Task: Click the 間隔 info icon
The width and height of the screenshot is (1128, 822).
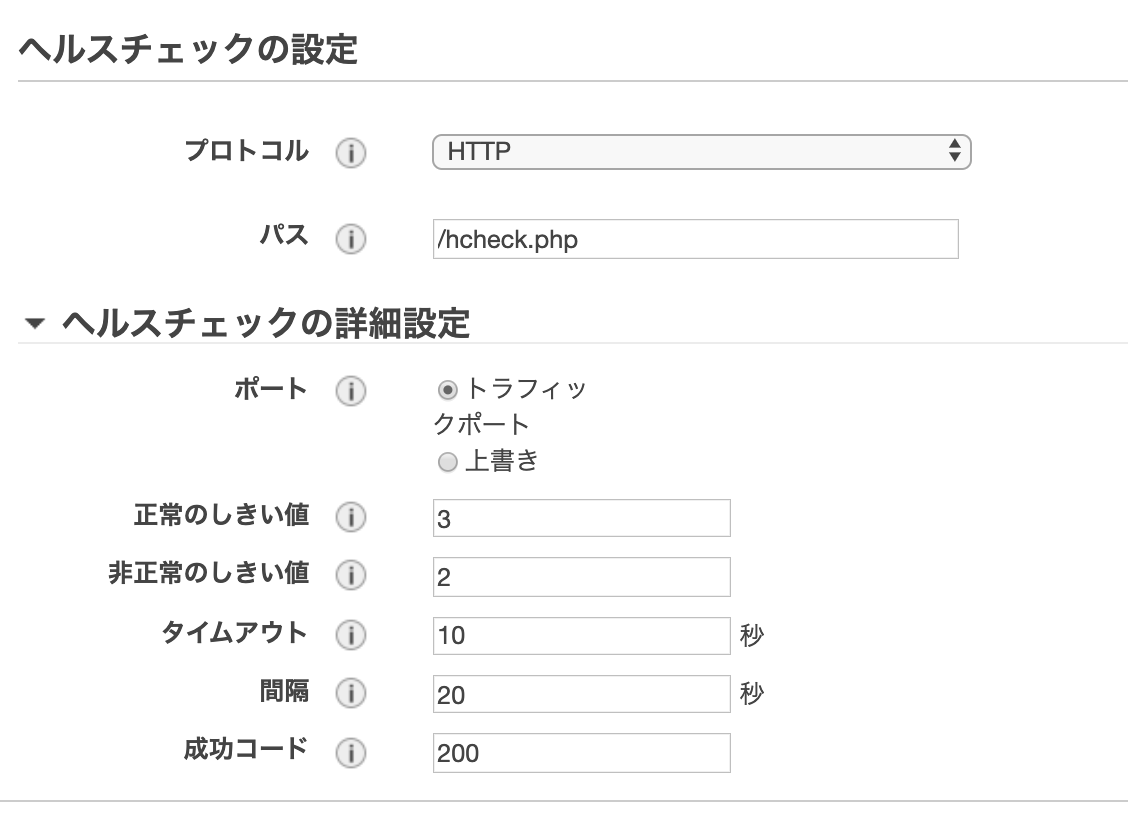Action: pos(351,693)
